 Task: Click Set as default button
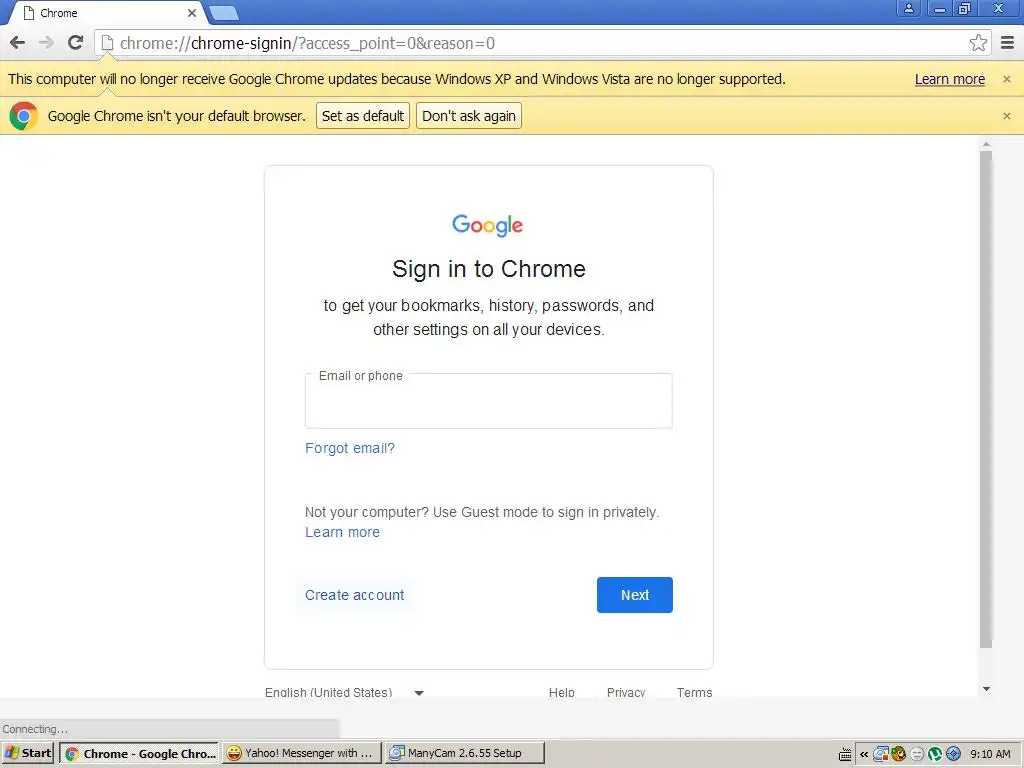point(363,116)
